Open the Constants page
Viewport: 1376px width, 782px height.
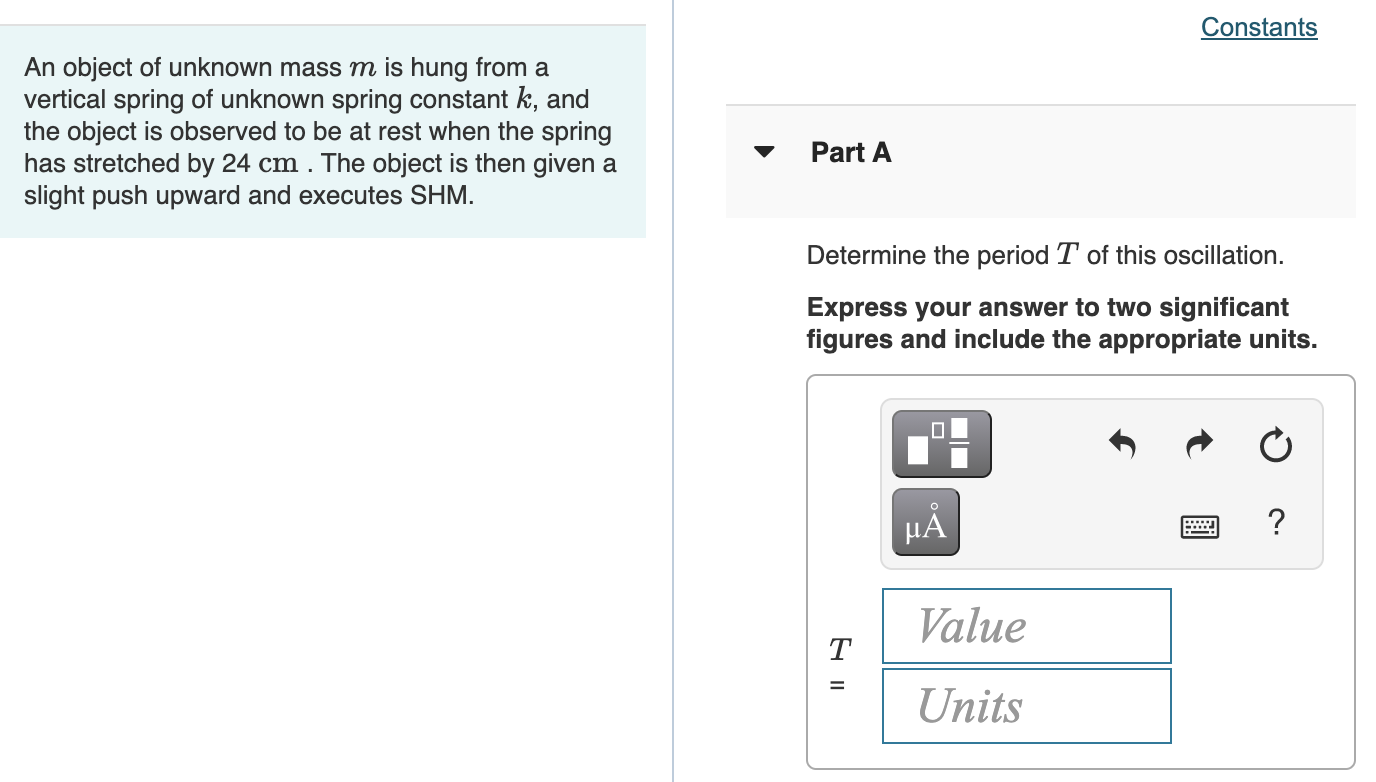(1258, 27)
